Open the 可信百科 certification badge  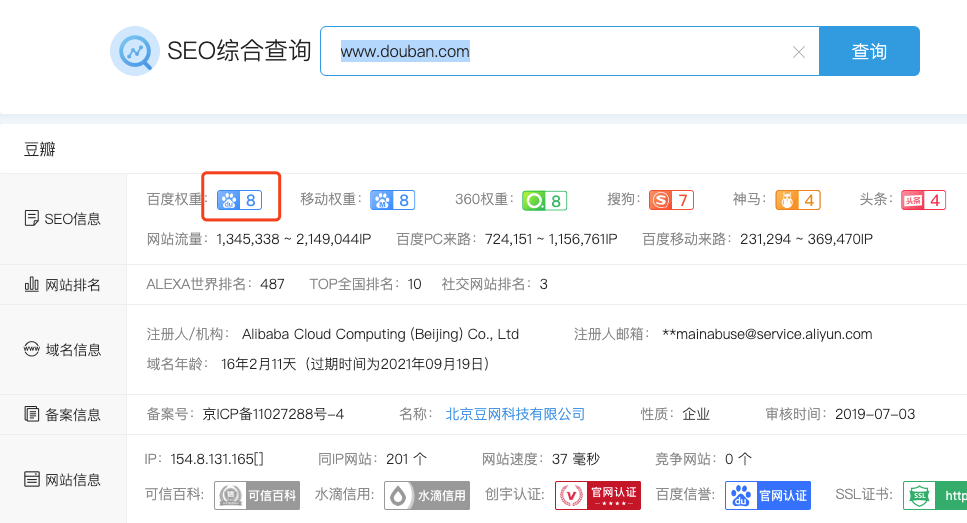click(x=257, y=495)
